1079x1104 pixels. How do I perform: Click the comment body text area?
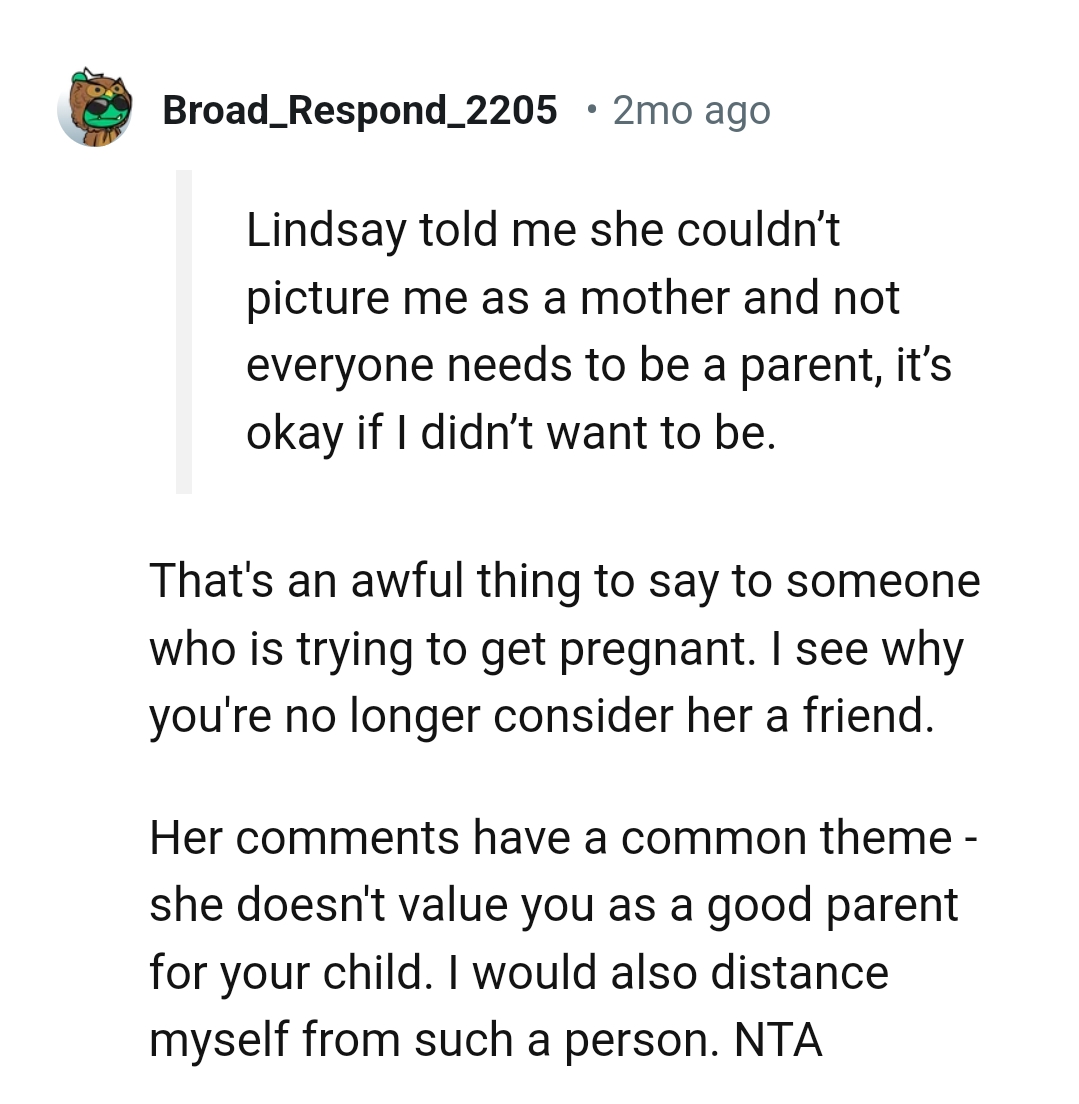[560, 808]
